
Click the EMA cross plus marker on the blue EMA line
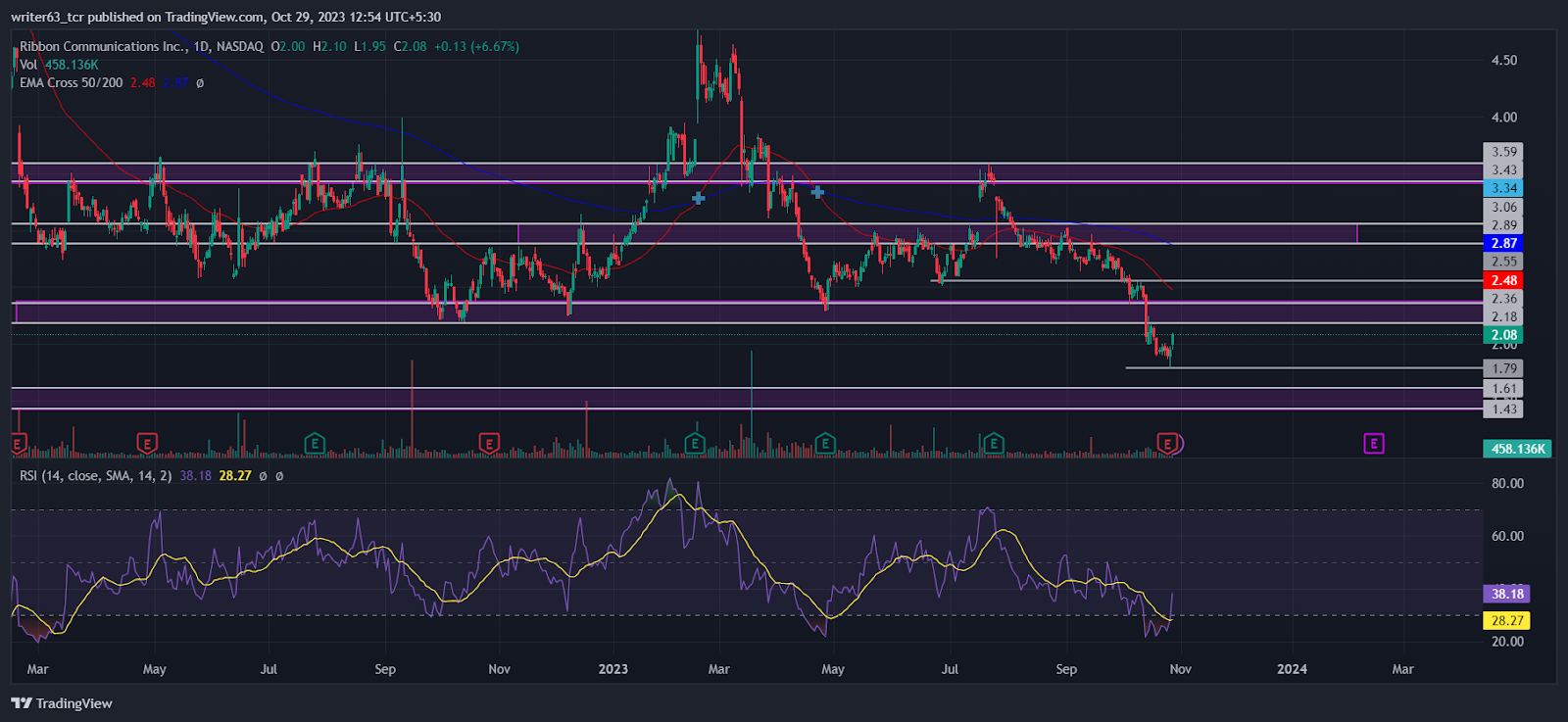tap(817, 192)
